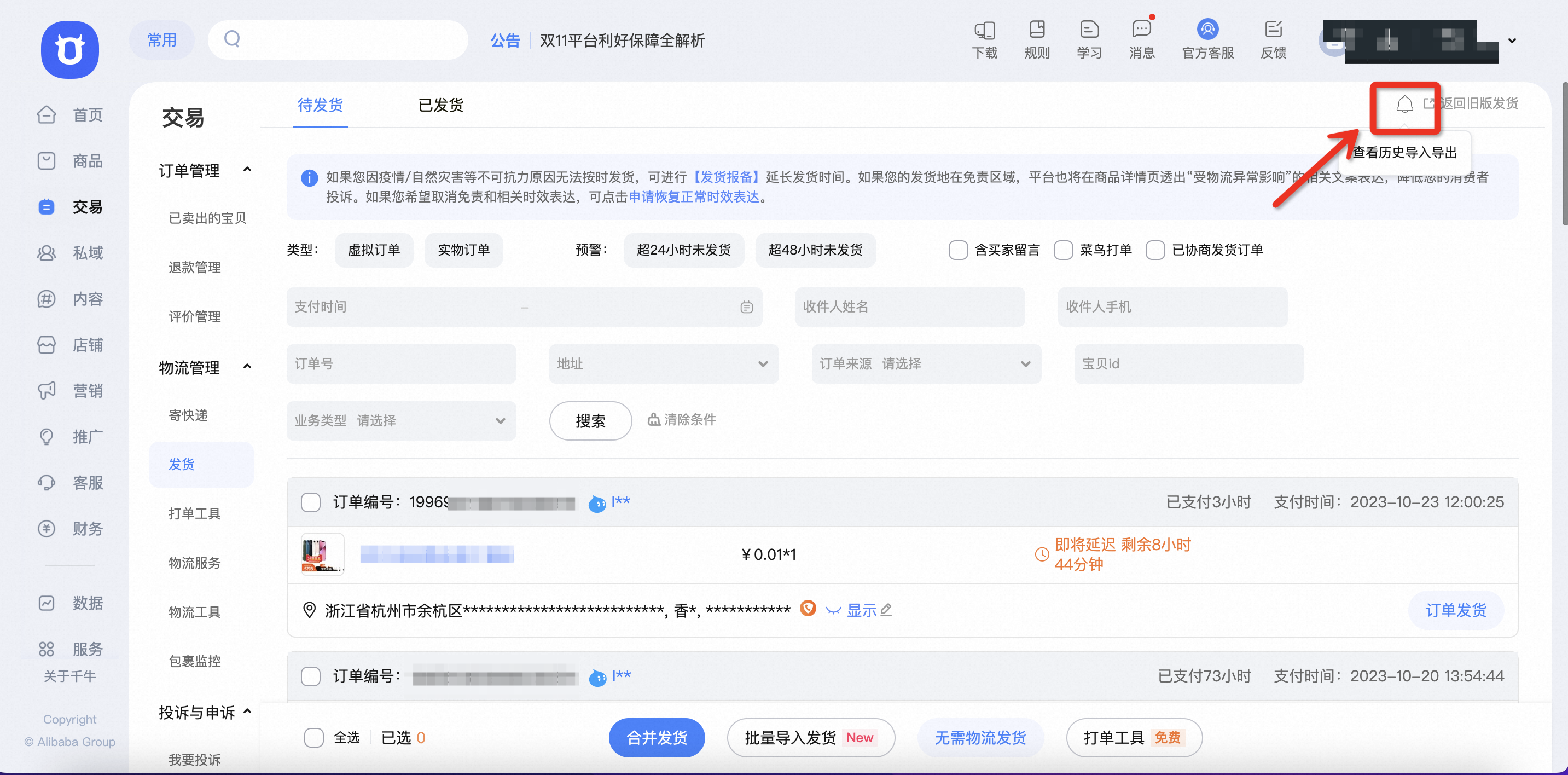The height and width of the screenshot is (775, 1568).
Task: Select the order 1996 checkbox
Action: 310,502
